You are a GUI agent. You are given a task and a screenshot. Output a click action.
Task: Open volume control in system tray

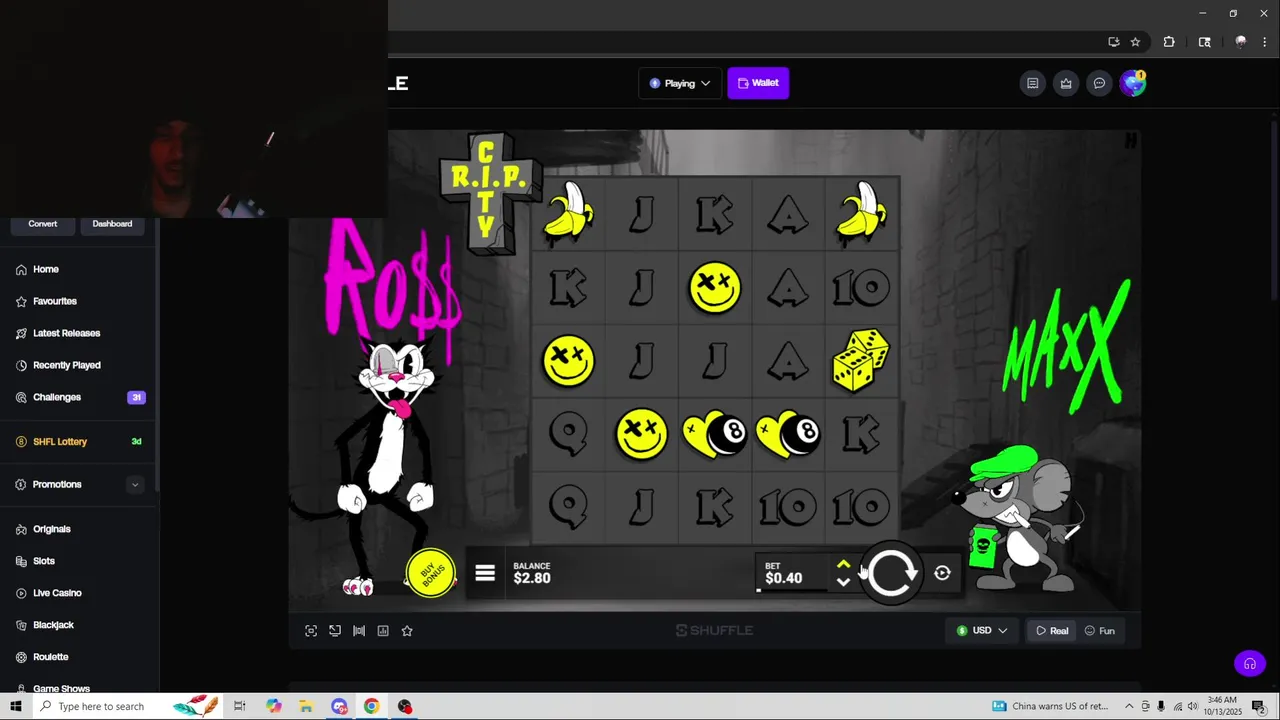[x=1193, y=706]
